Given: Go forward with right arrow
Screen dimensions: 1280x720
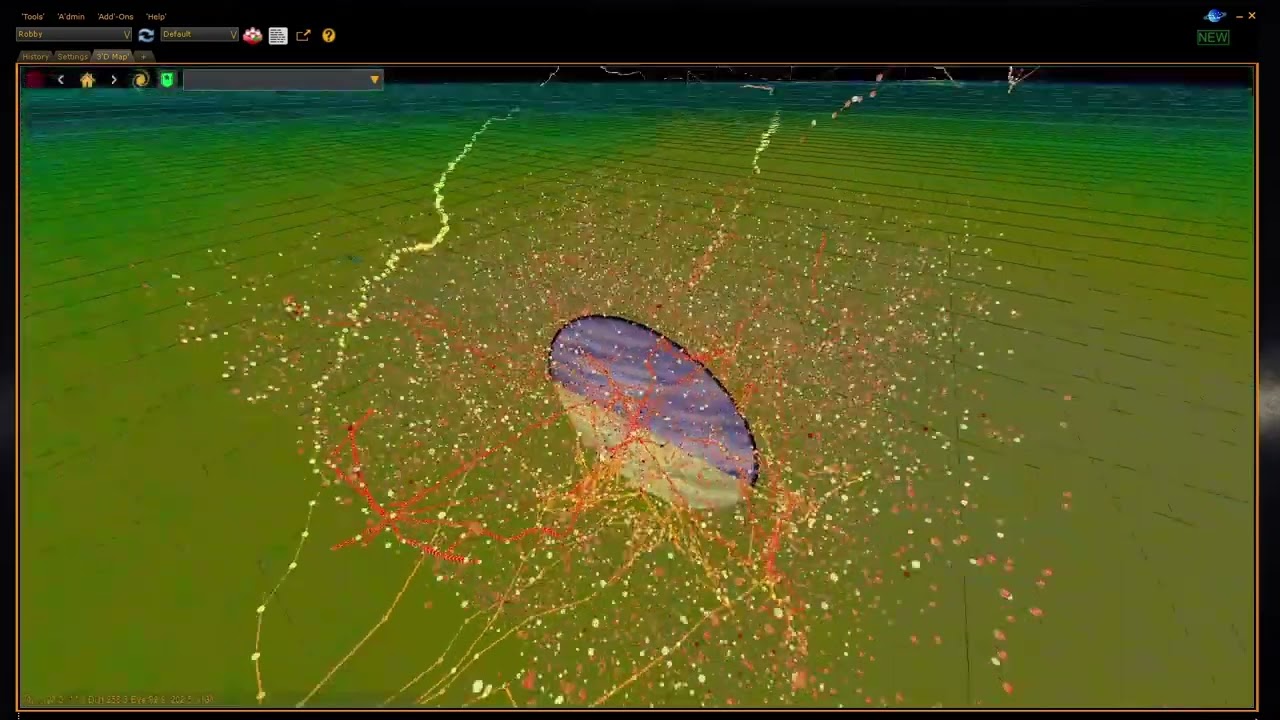Looking at the screenshot, I should point(113,80).
